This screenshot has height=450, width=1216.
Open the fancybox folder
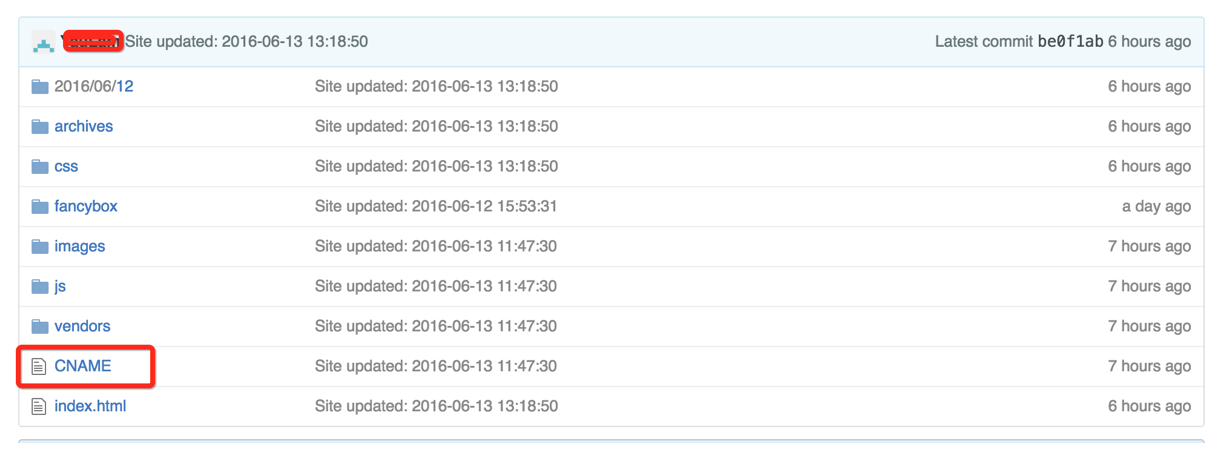coord(86,207)
